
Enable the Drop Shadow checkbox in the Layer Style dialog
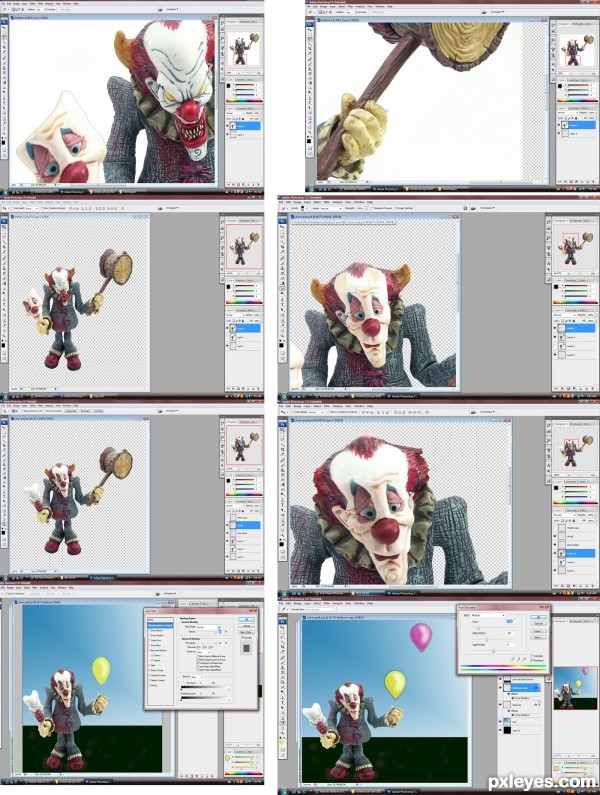point(150,630)
